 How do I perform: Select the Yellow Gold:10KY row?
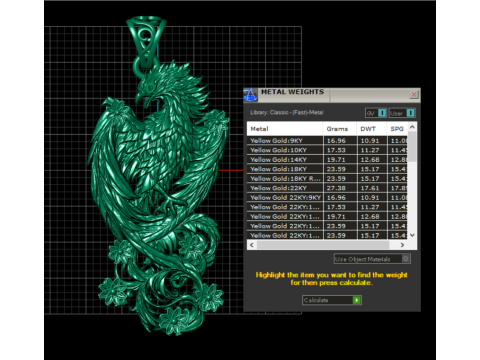(327, 150)
